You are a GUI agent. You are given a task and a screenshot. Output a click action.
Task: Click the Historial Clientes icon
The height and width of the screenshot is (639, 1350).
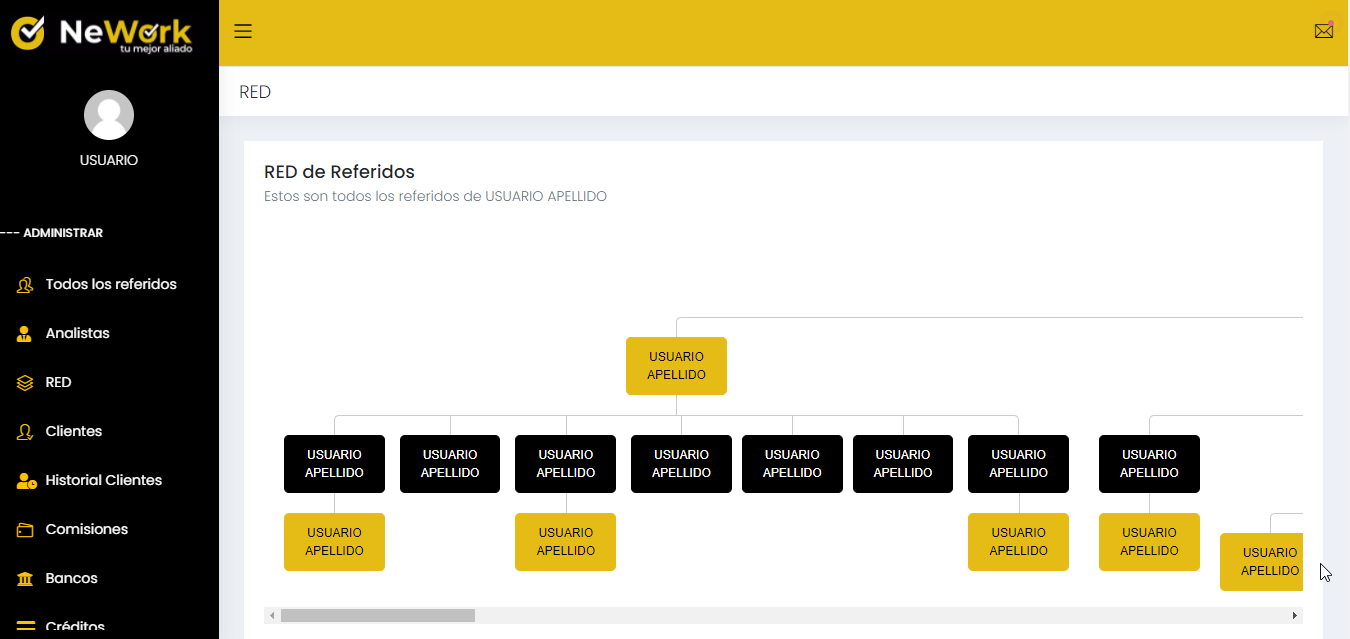tap(27, 481)
